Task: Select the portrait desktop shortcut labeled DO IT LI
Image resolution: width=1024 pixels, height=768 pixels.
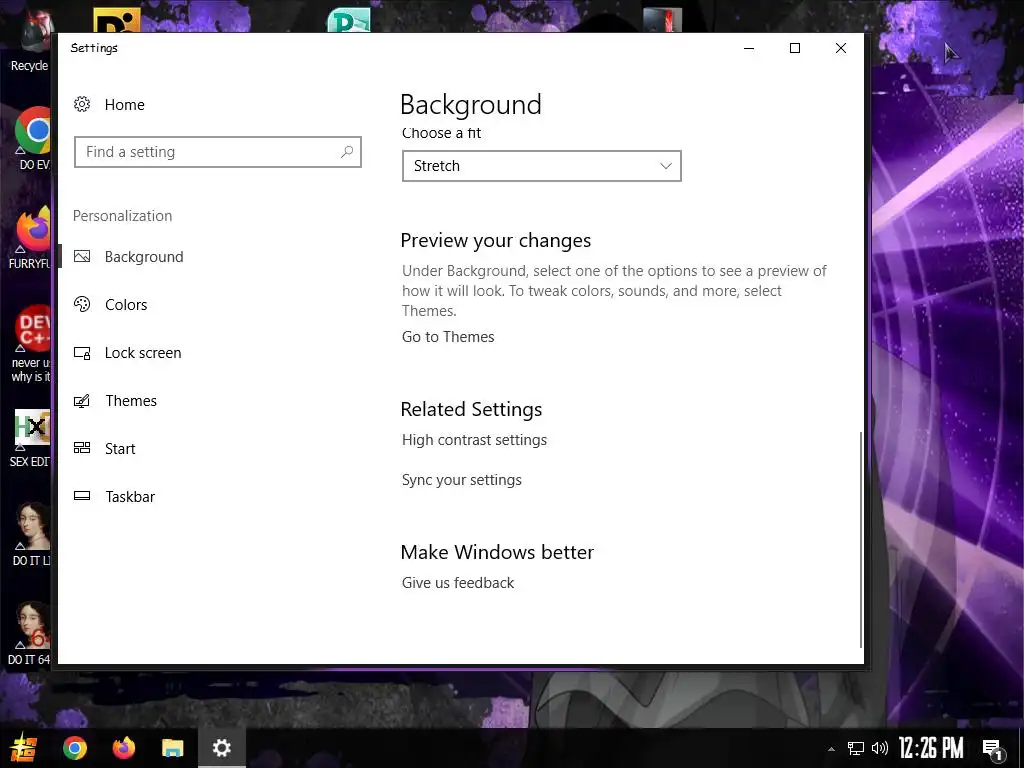Action: [31, 534]
